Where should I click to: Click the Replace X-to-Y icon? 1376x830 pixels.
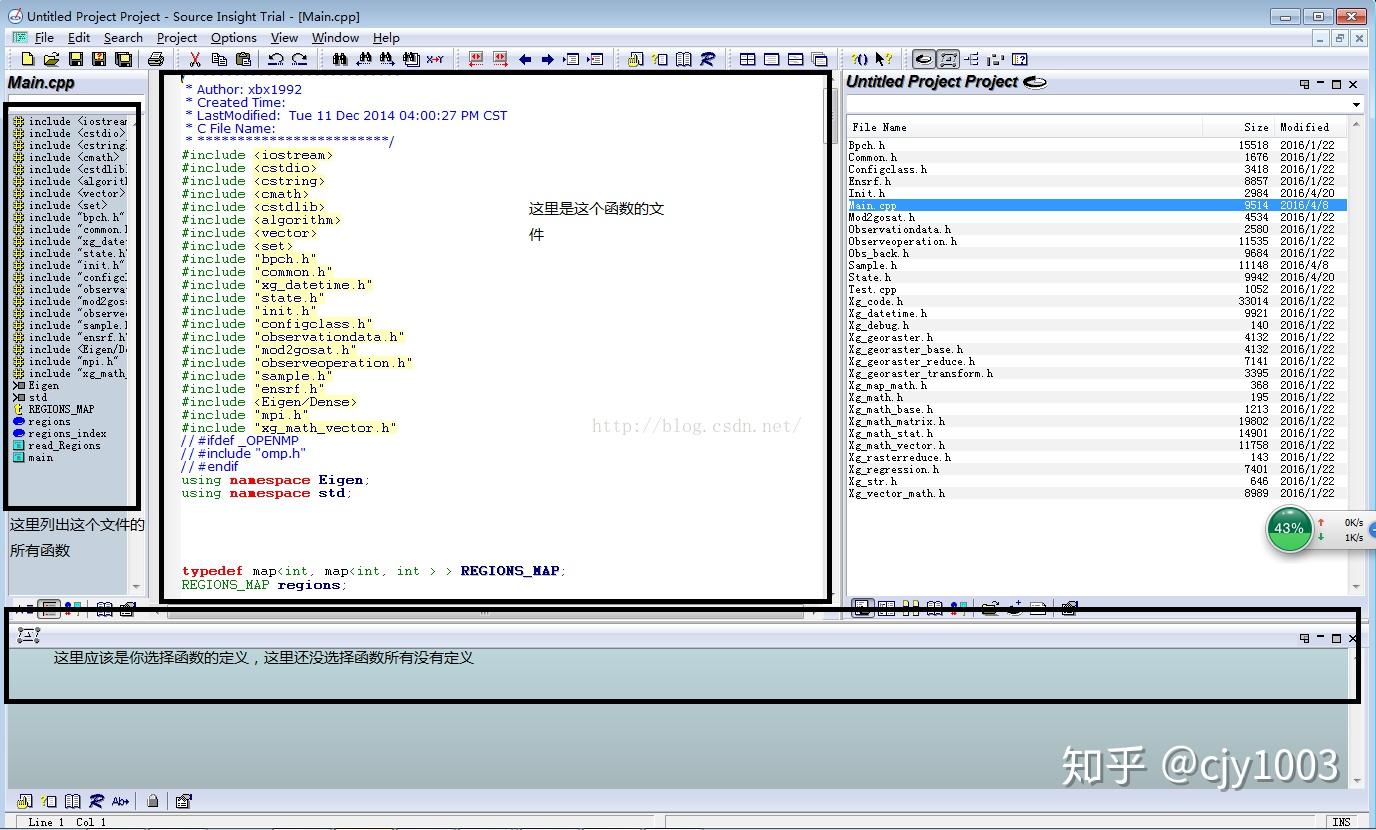coord(435,59)
